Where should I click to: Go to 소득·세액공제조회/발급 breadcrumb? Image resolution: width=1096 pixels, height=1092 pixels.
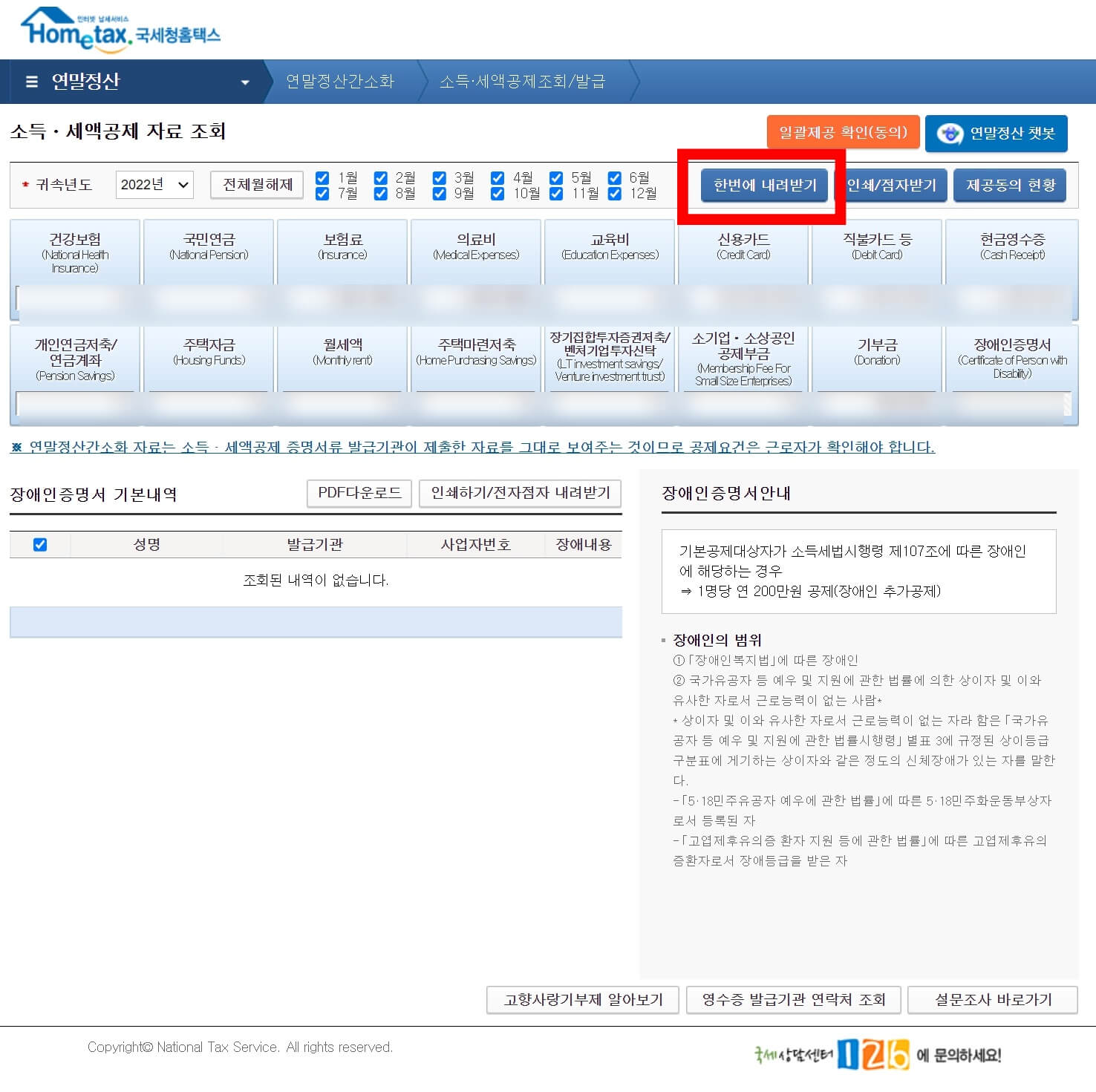pyautogui.click(x=522, y=82)
